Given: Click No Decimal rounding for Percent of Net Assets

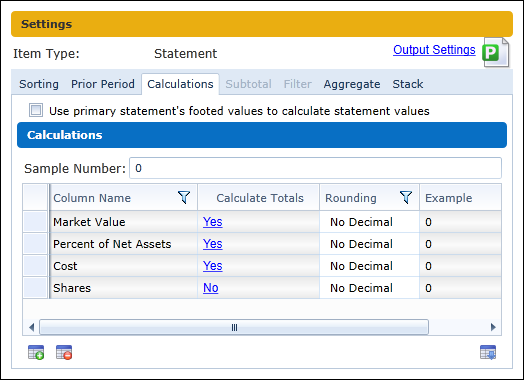Looking at the screenshot, I should (x=370, y=244).
